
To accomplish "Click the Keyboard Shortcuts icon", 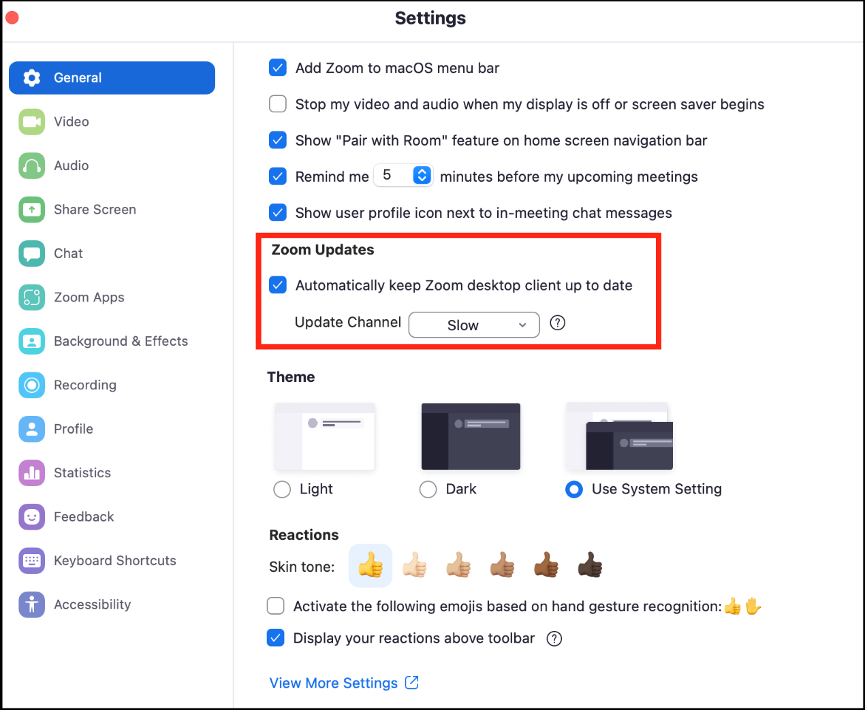I will (x=32, y=561).
